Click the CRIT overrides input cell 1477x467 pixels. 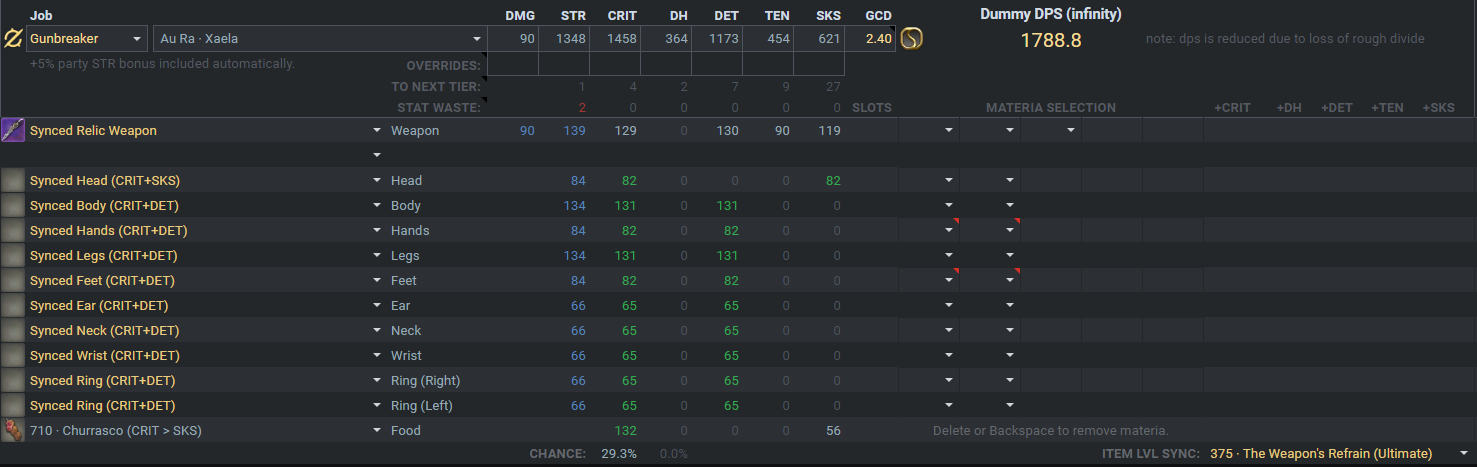615,65
